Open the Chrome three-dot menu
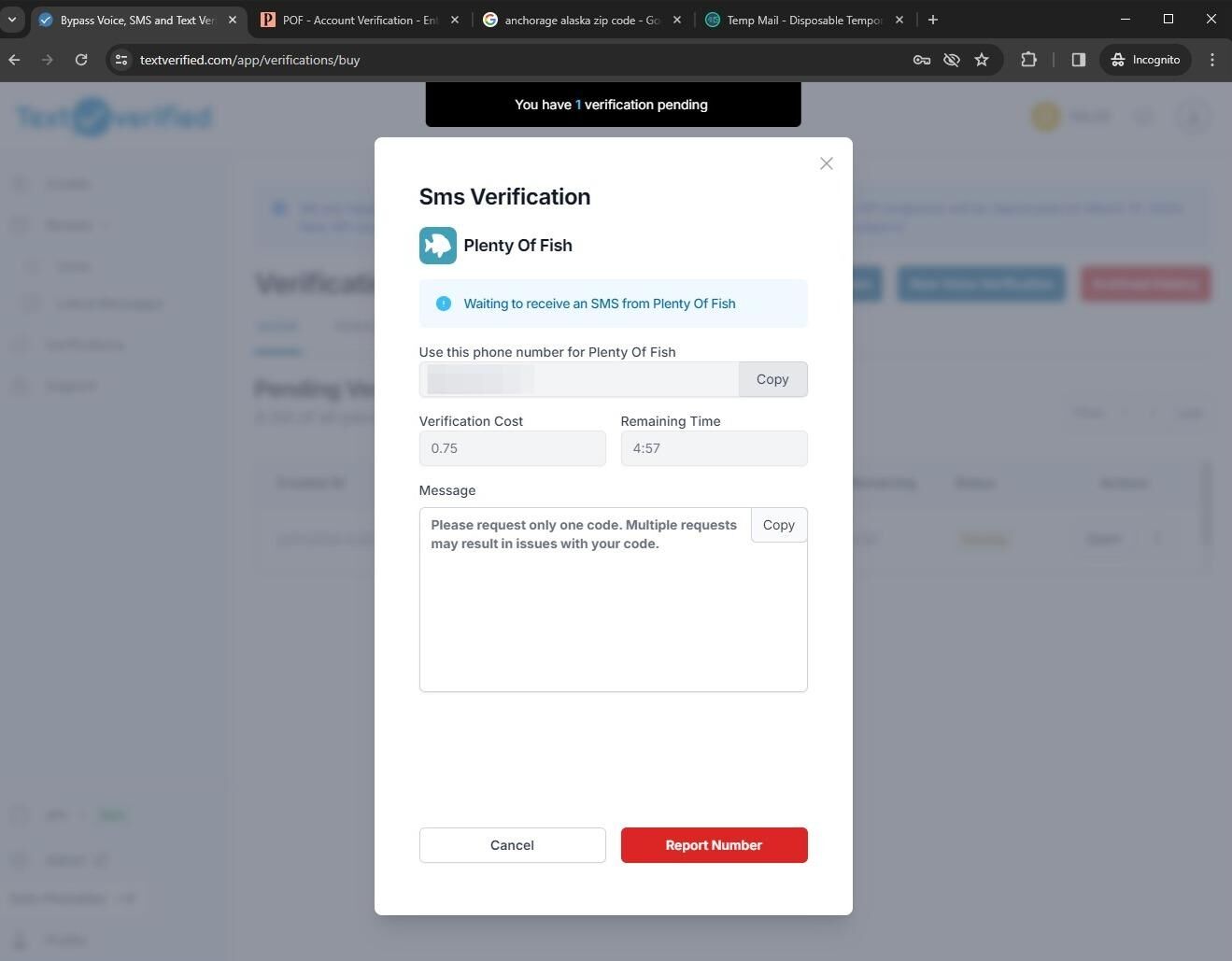 coord(1212,60)
